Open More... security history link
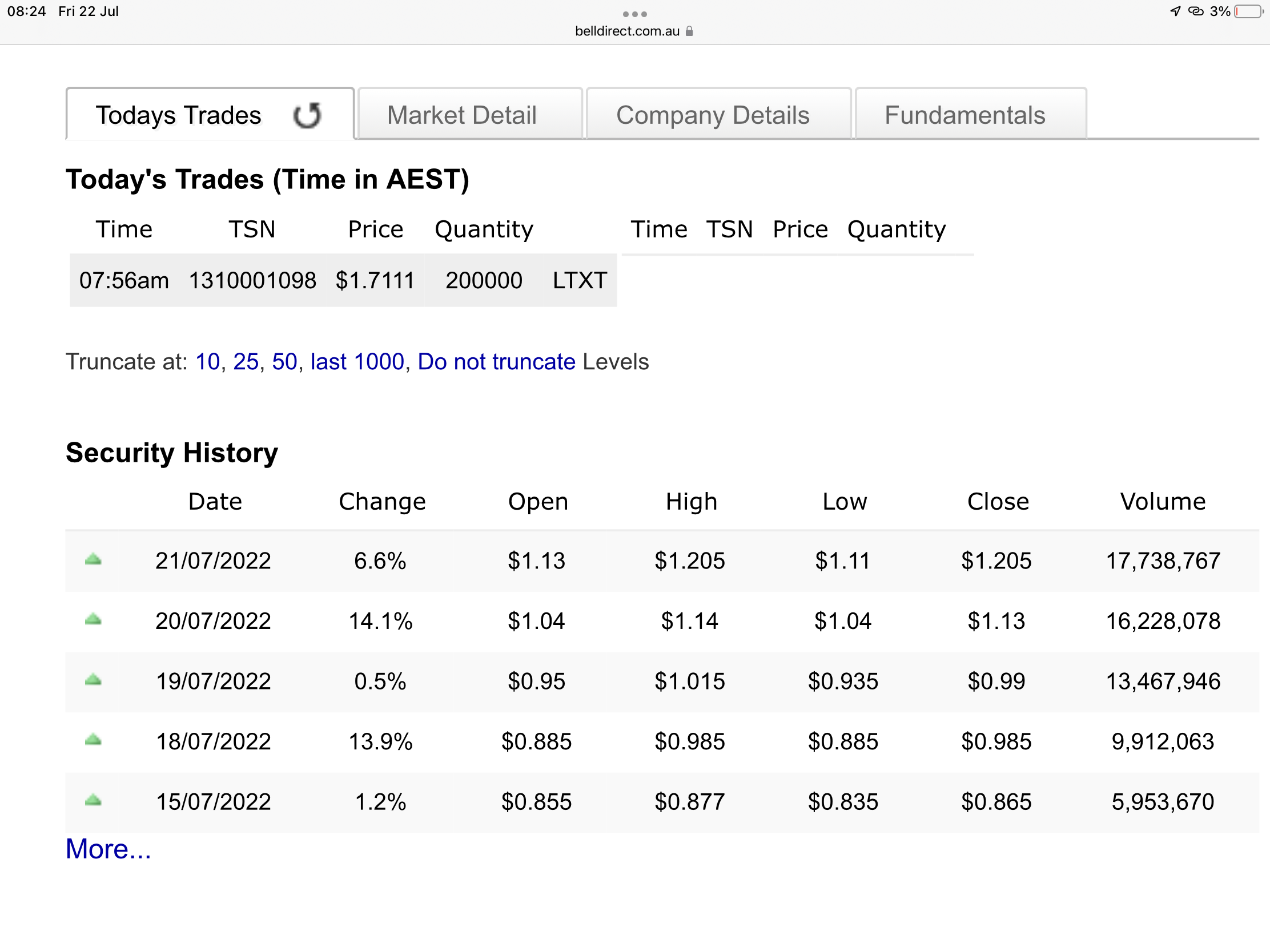The image size is (1270, 952). point(108,849)
